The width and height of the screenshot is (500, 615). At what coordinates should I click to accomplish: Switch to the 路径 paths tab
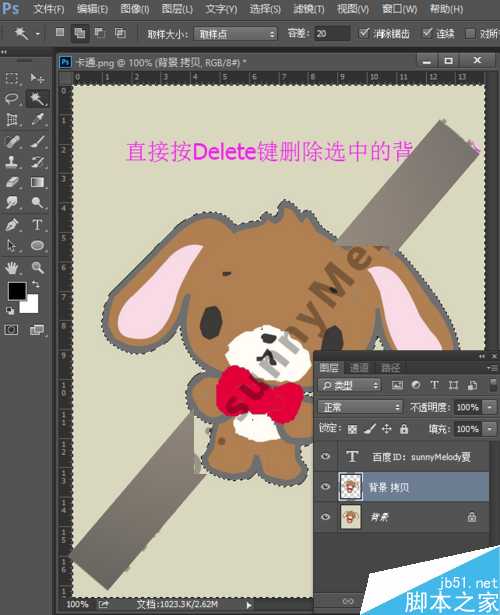[x=390, y=368]
